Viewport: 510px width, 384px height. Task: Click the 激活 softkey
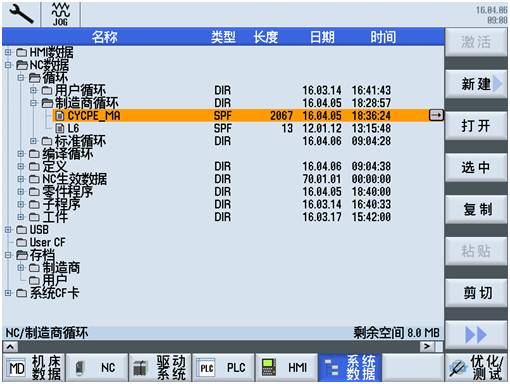476,42
